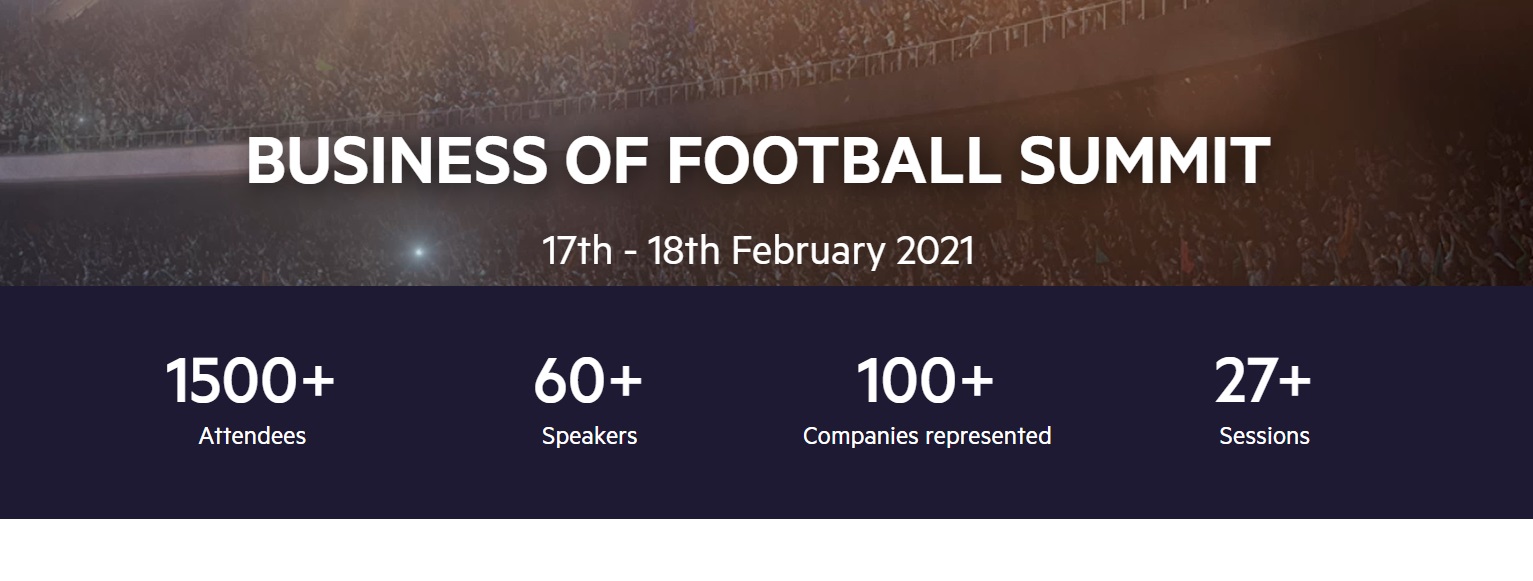Click the word "BUSINESS" in the heading
The image size is (1533, 581).
pos(396,160)
